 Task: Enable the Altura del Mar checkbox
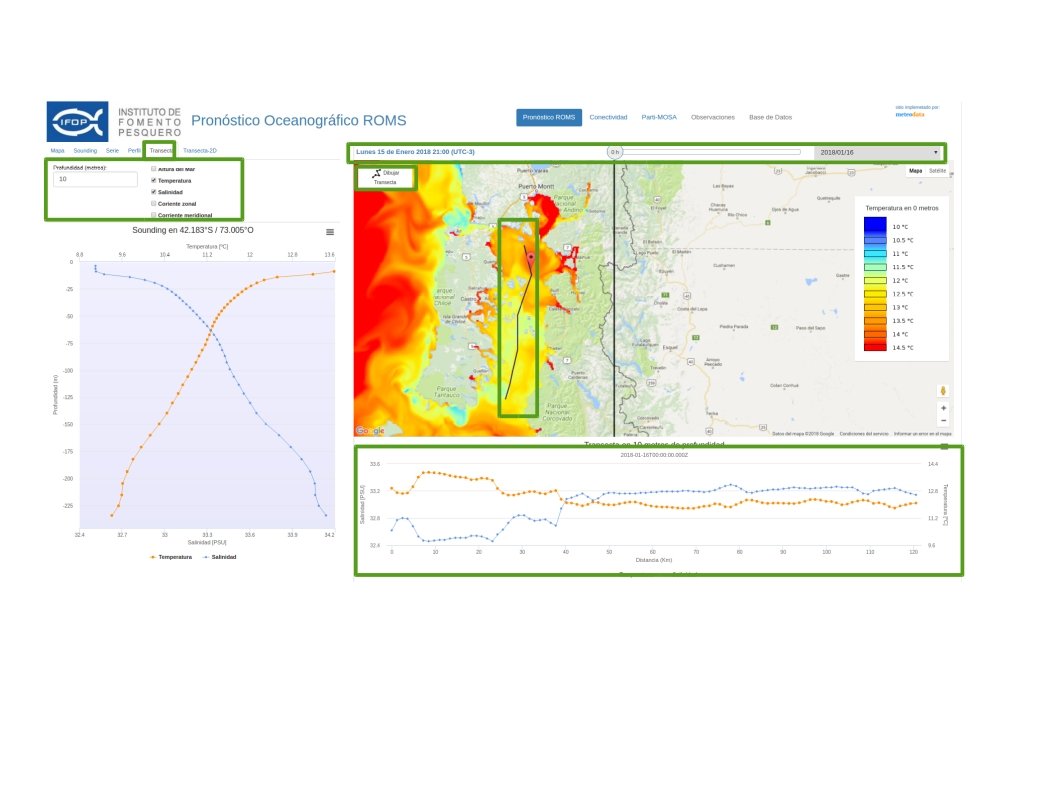tap(154, 169)
